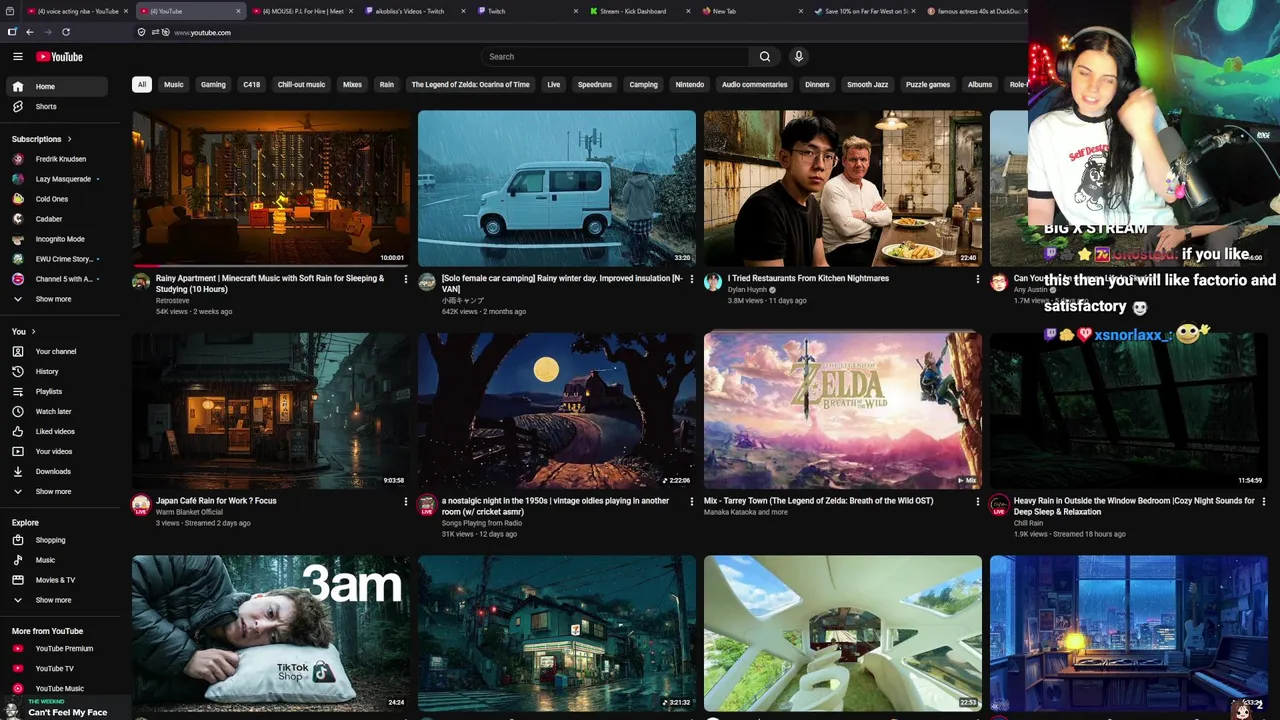The height and width of the screenshot is (720, 1280).
Task: Switch to Stream - Kick Dashboard tab
Action: (640, 11)
